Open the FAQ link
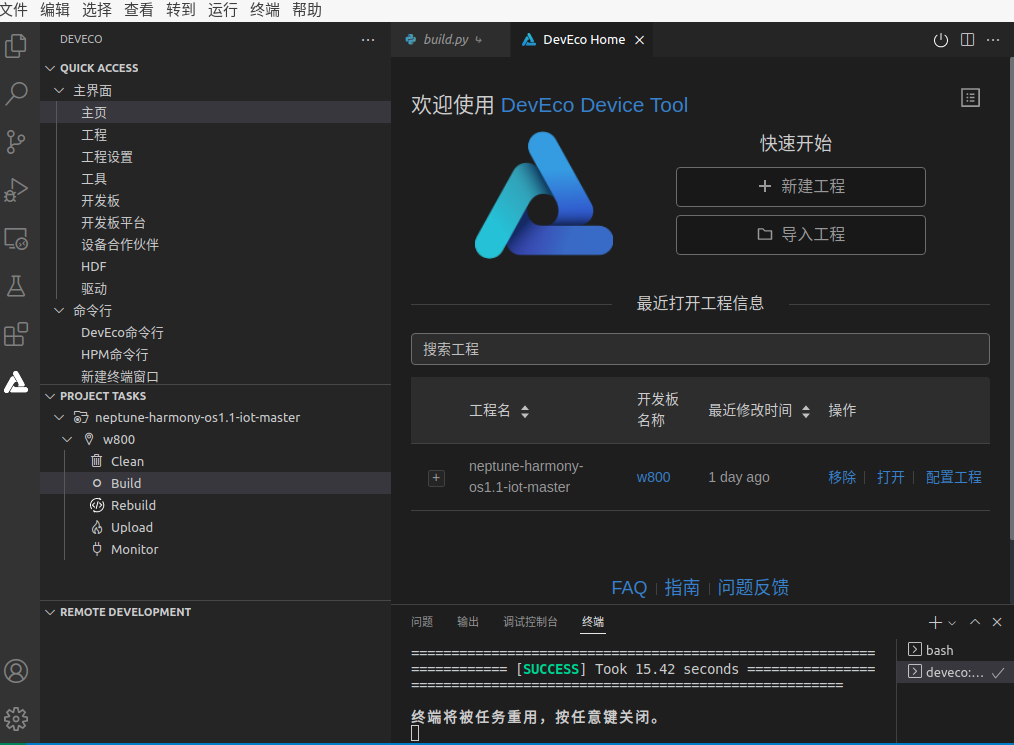Viewport: 1014px width, 745px height. click(x=629, y=588)
